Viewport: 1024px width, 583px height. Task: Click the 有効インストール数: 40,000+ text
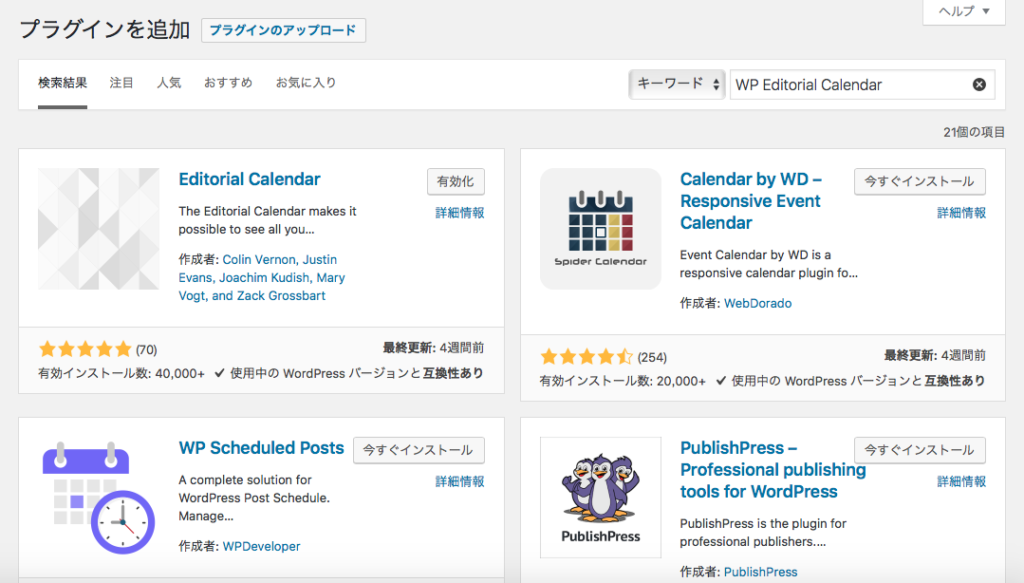tap(121, 373)
